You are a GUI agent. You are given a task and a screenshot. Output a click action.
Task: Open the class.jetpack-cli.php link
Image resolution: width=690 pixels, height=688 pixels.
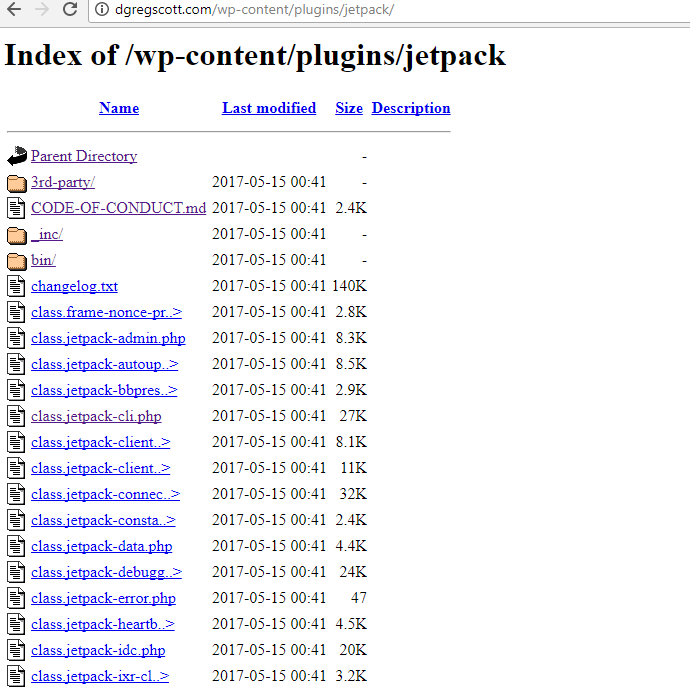coord(96,416)
